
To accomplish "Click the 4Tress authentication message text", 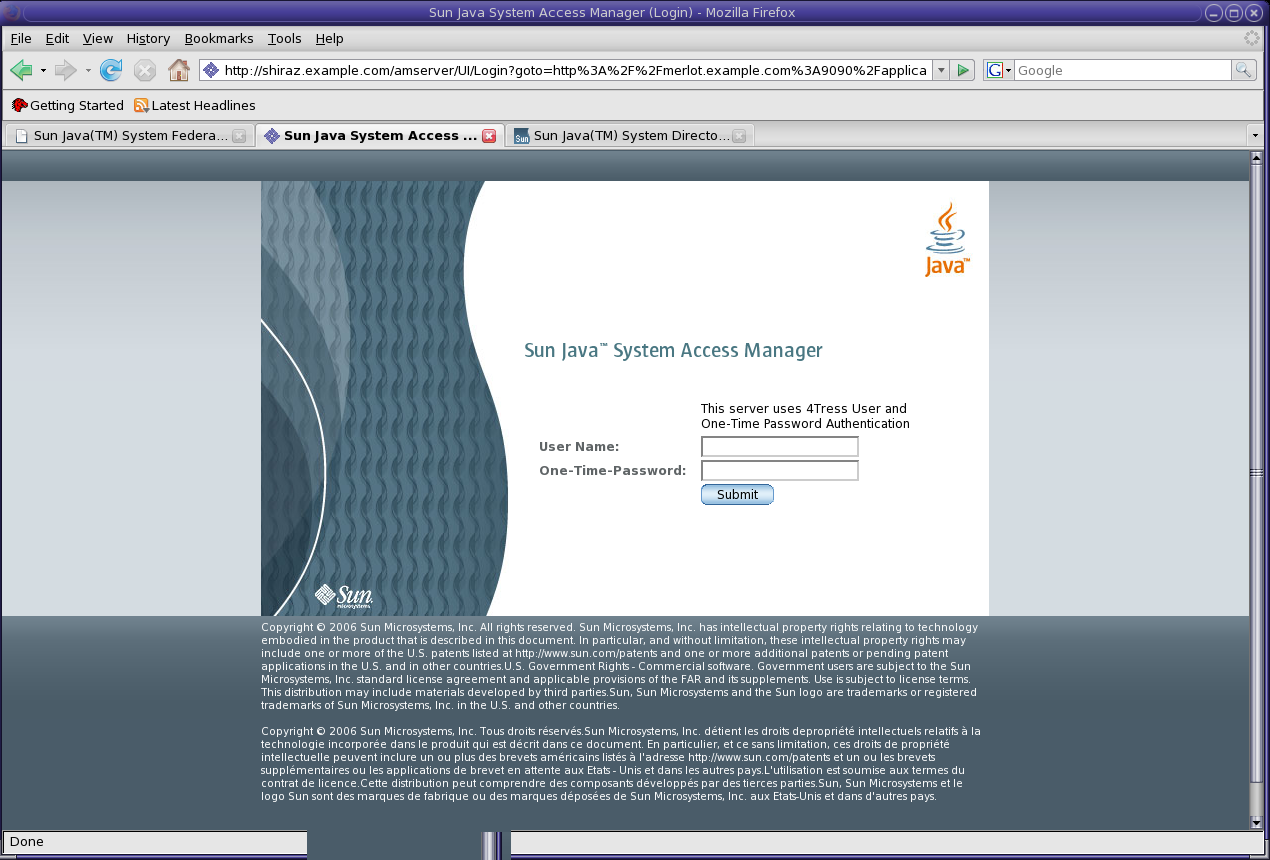I will pos(805,416).
